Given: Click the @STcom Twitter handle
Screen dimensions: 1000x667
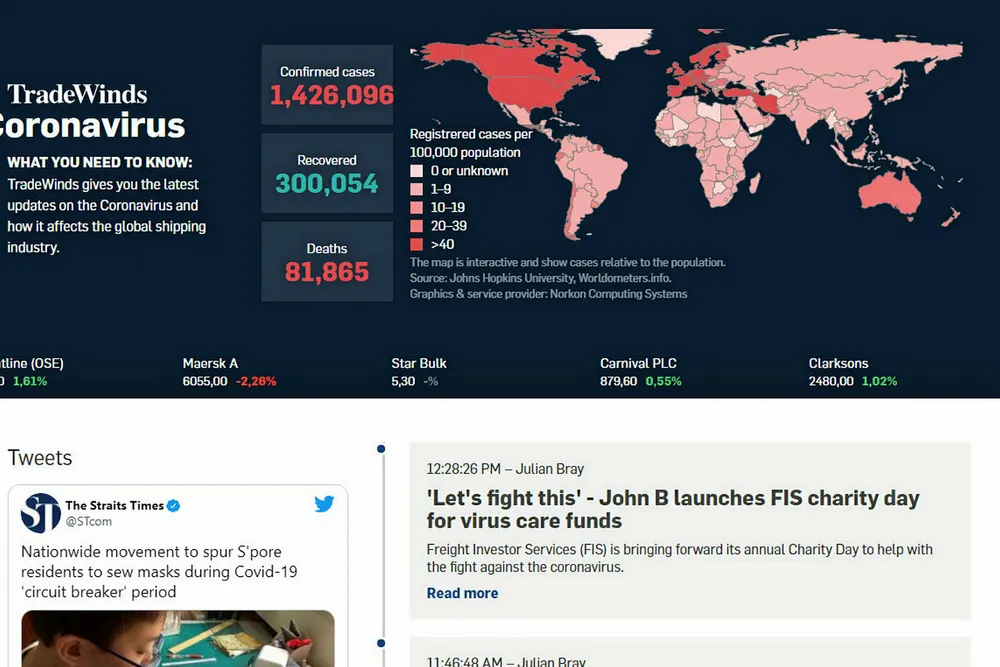Looking at the screenshot, I should pyautogui.click(x=89, y=522).
